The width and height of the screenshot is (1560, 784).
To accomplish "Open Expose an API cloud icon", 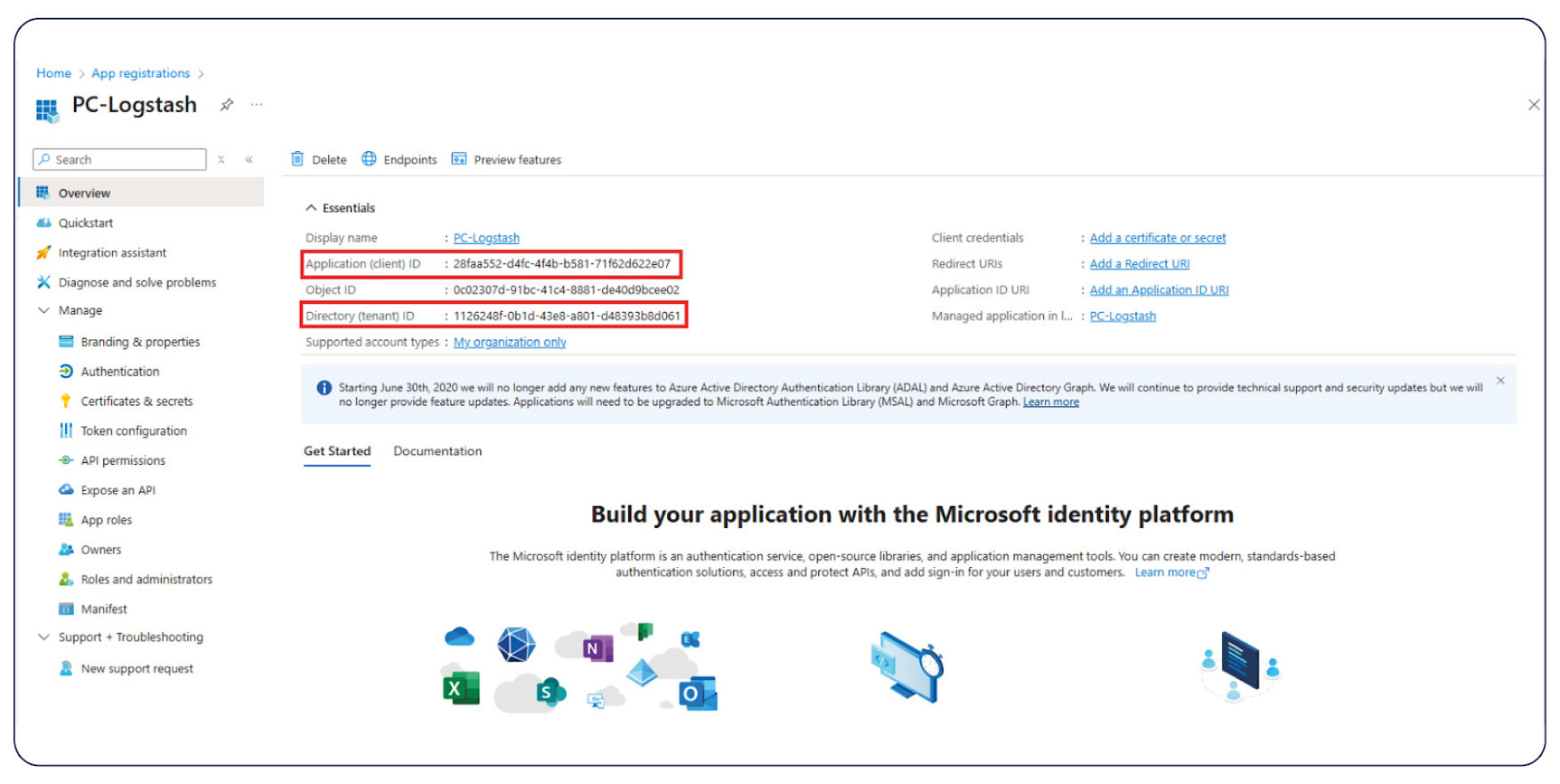I will click(66, 489).
